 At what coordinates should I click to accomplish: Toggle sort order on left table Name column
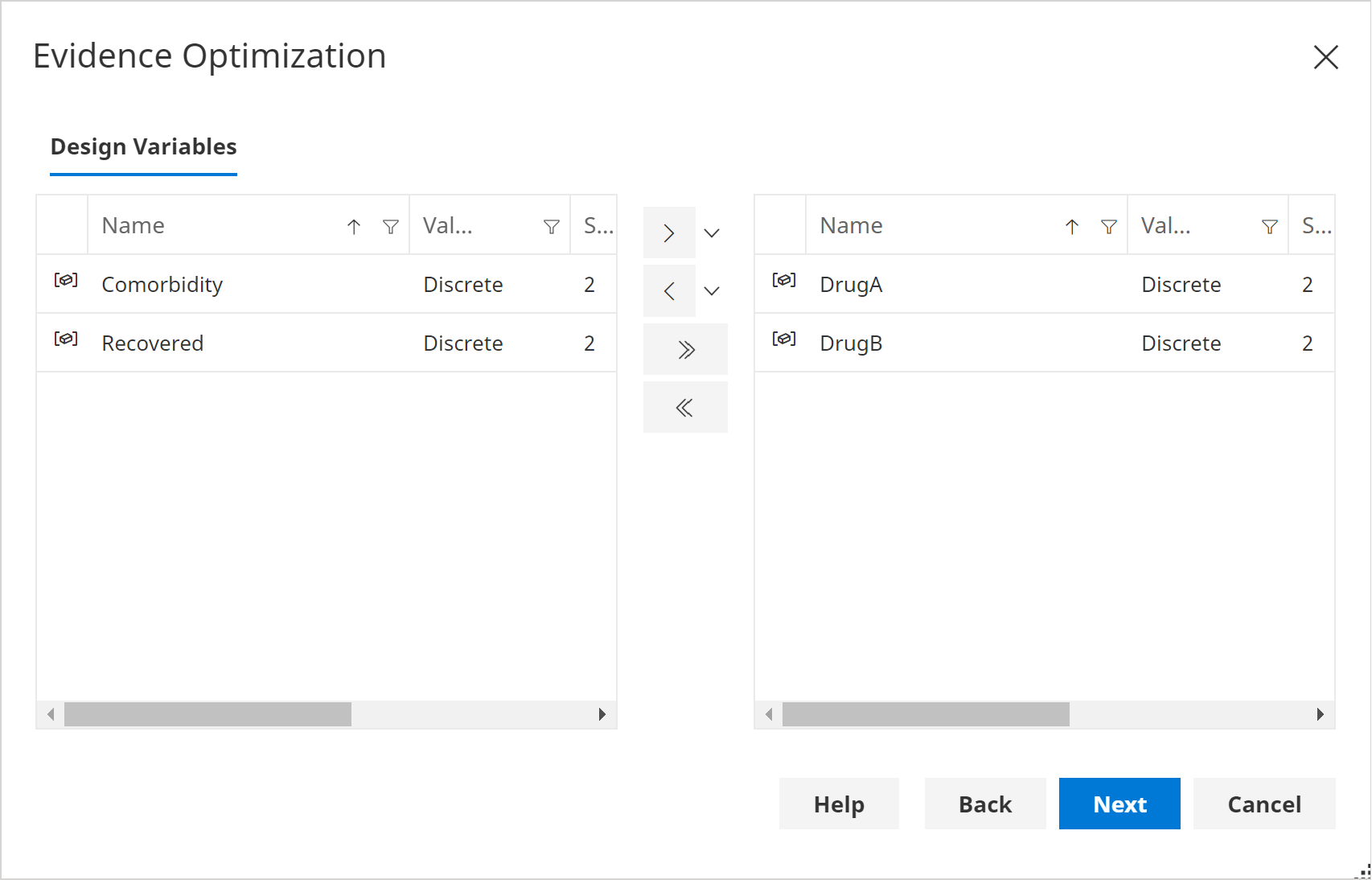[354, 226]
